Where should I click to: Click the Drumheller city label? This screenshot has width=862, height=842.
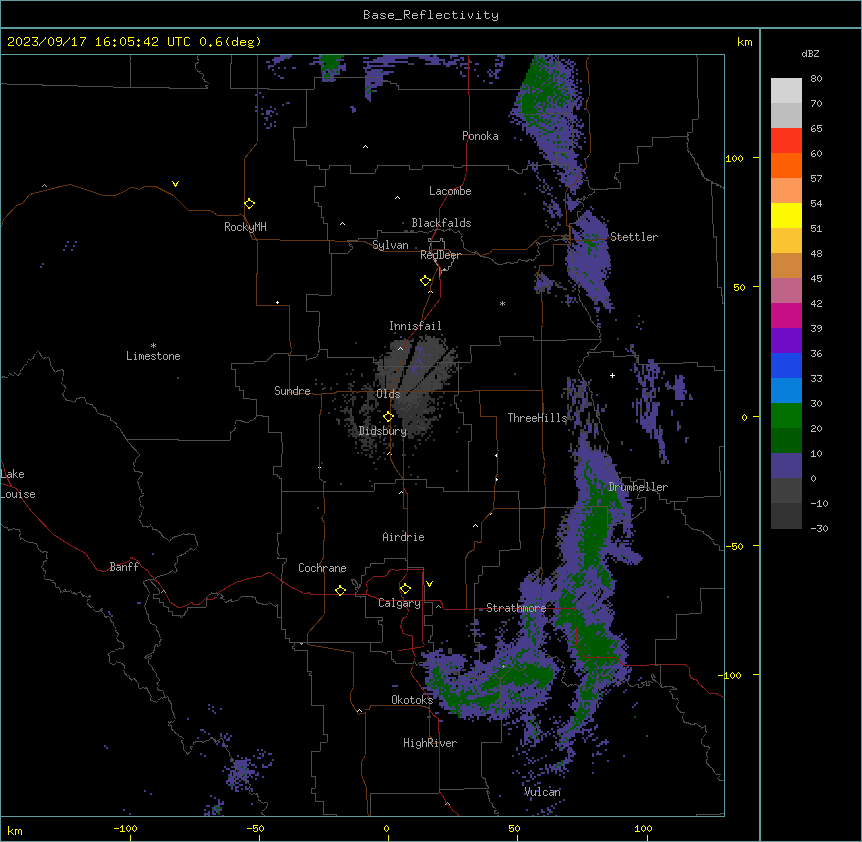638,487
